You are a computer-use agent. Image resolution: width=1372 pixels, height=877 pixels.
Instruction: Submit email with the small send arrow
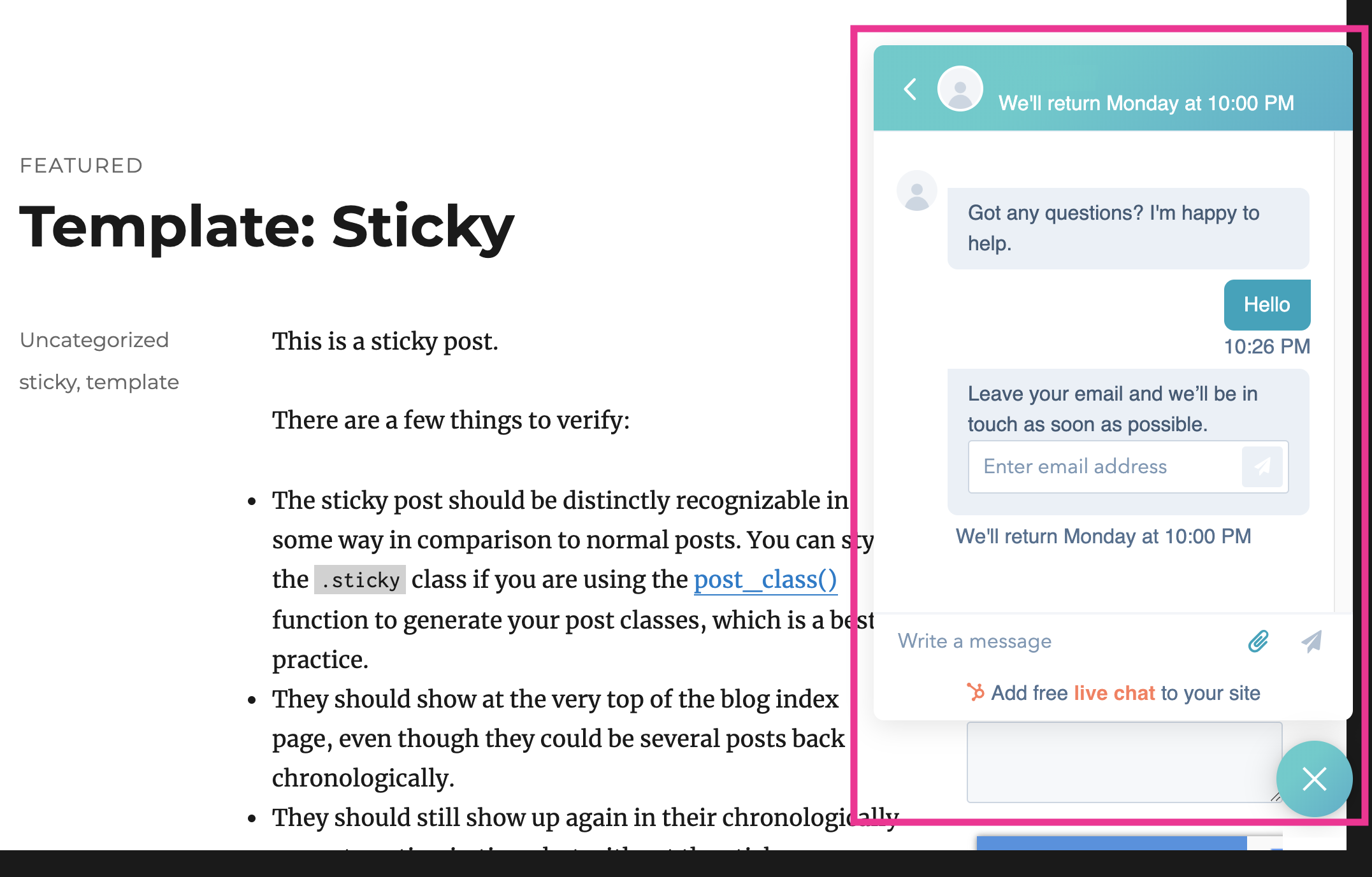pyautogui.click(x=1262, y=467)
